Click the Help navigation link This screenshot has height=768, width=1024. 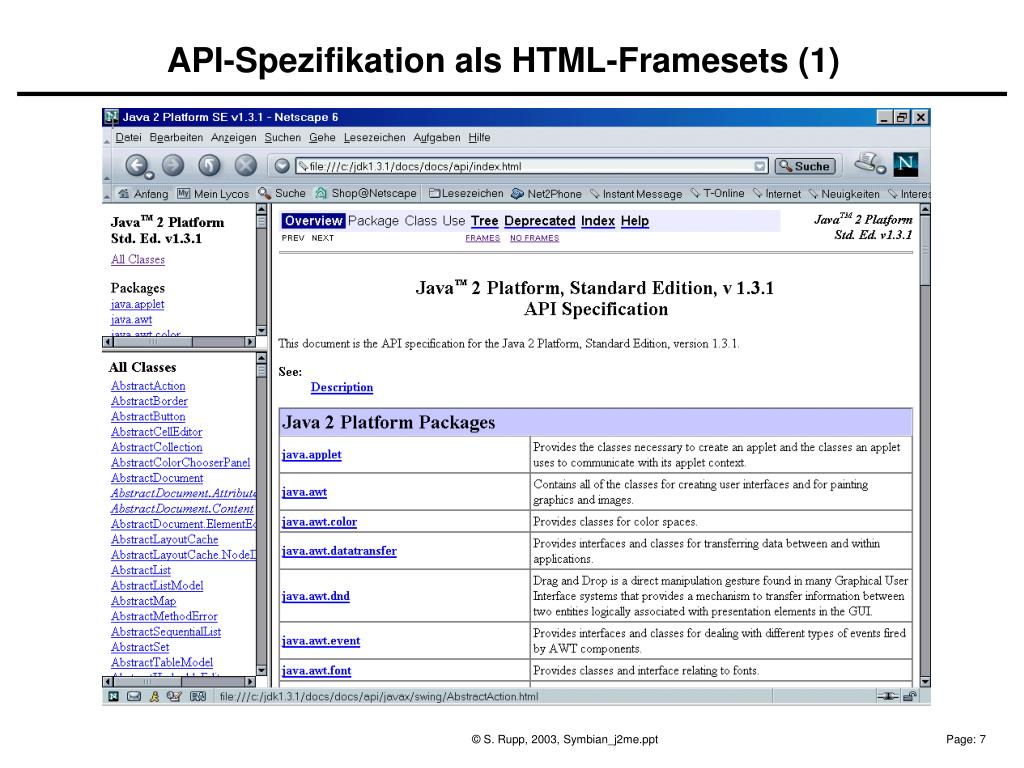pyautogui.click(x=635, y=221)
